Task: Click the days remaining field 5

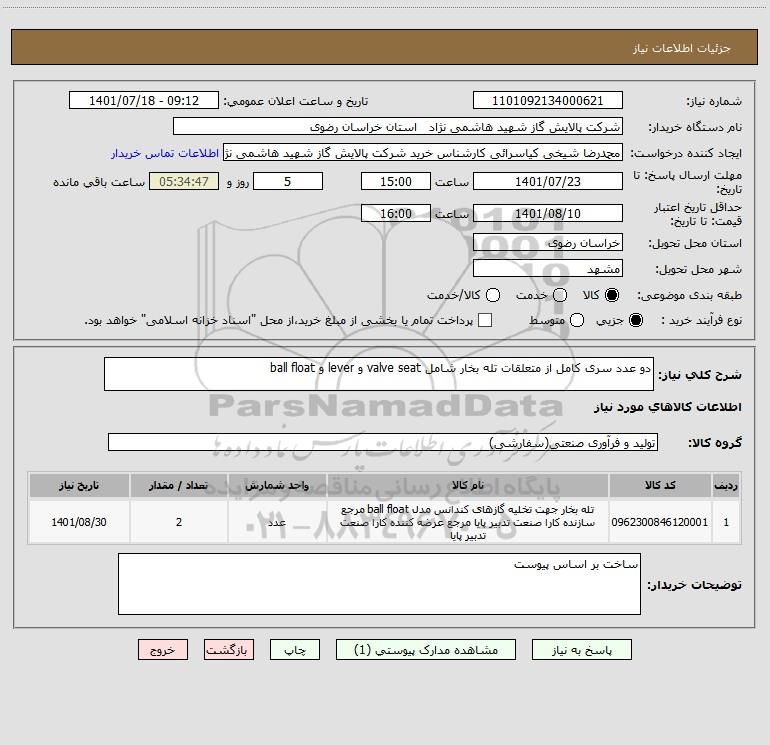Action: click(288, 182)
